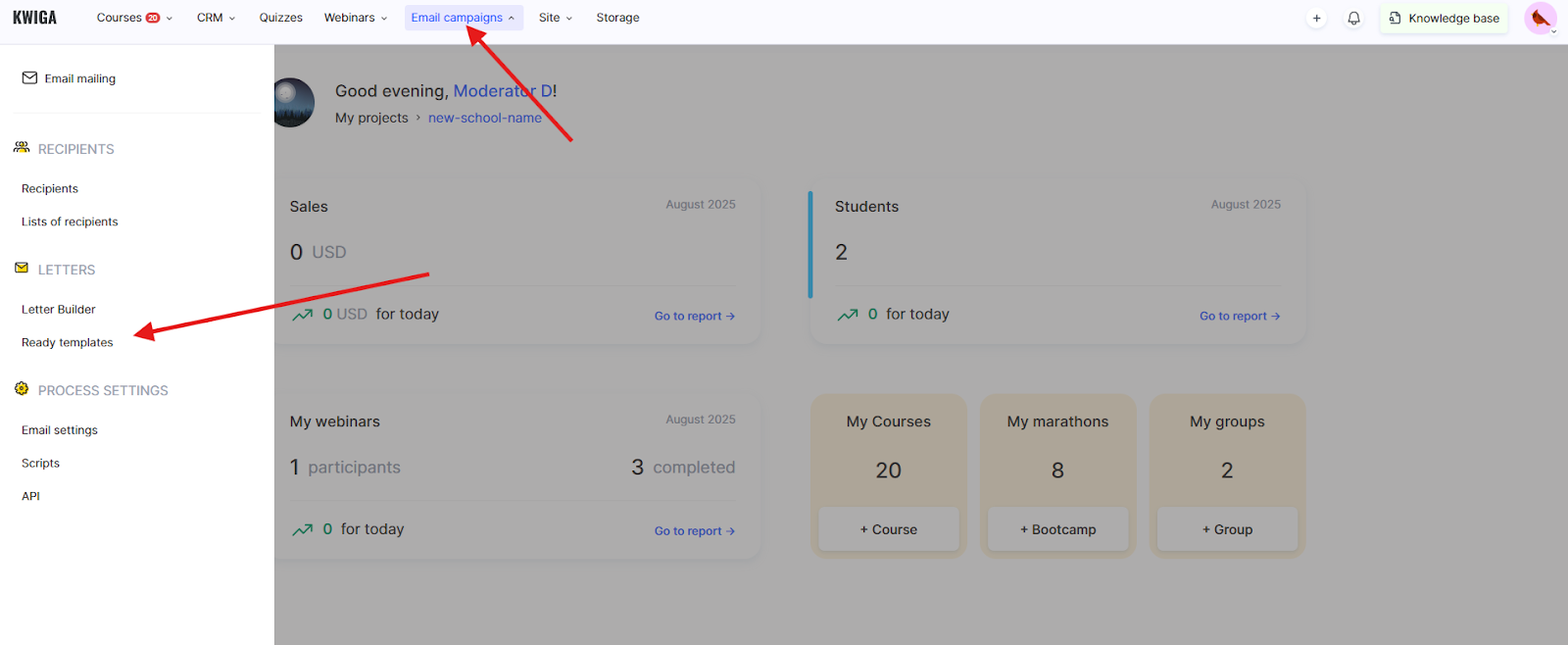
Task: Expand the CRM dropdown menu
Action: click(216, 18)
